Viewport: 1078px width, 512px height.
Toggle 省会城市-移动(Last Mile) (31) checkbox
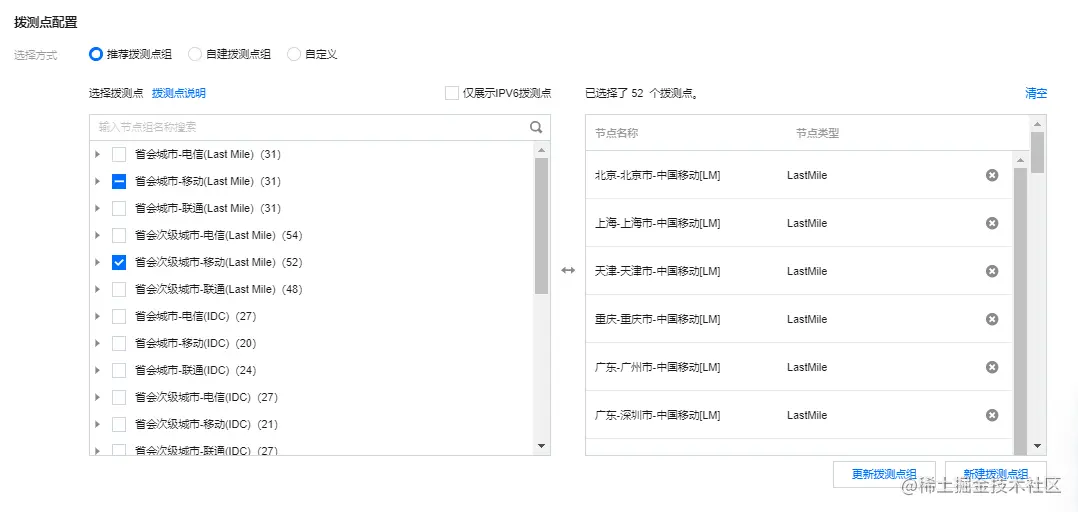[x=119, y=181]
